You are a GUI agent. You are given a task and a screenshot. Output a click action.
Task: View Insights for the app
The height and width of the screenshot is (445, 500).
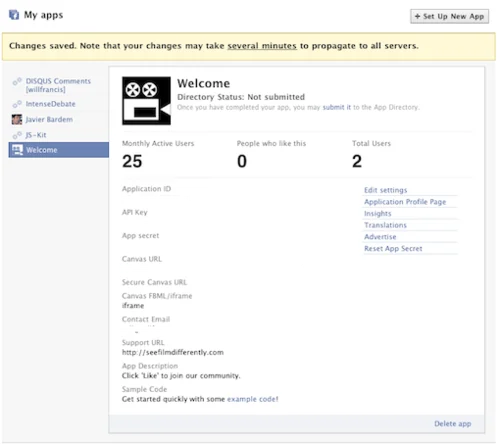pyautogui.click(x=378, y=213)
